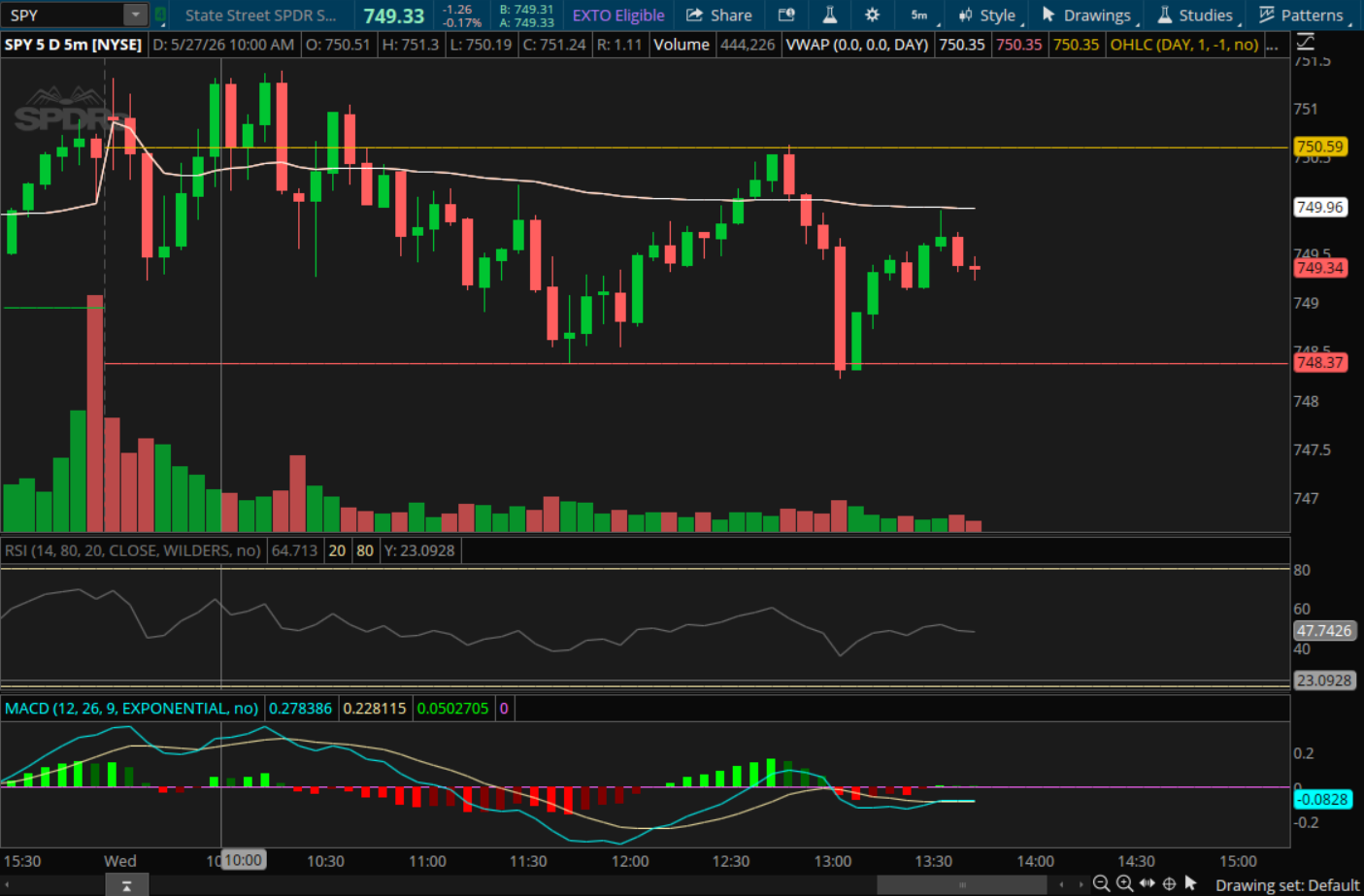
Task: Click the SPY symbol input field
Action: click(x=62, y=15)
